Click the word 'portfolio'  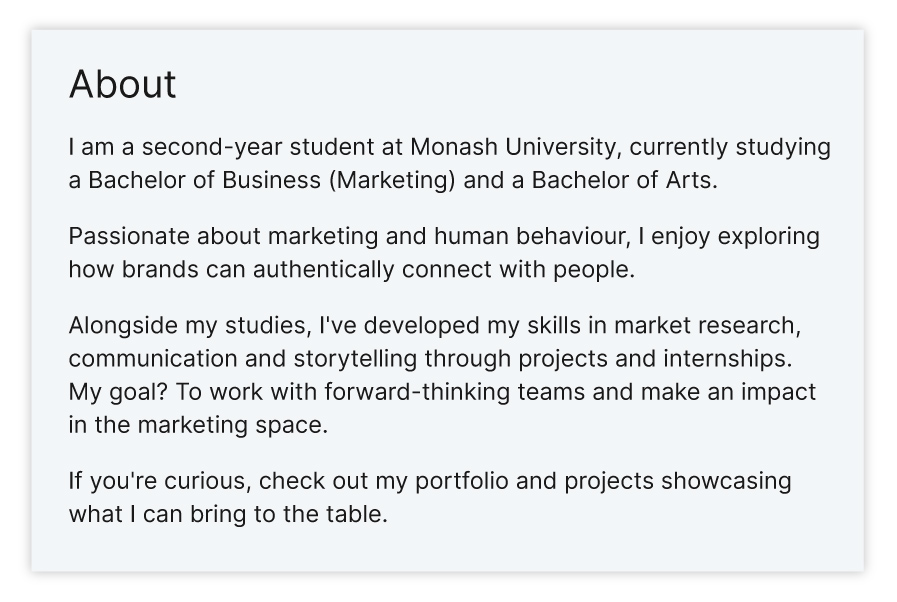[x=462, y=481]
